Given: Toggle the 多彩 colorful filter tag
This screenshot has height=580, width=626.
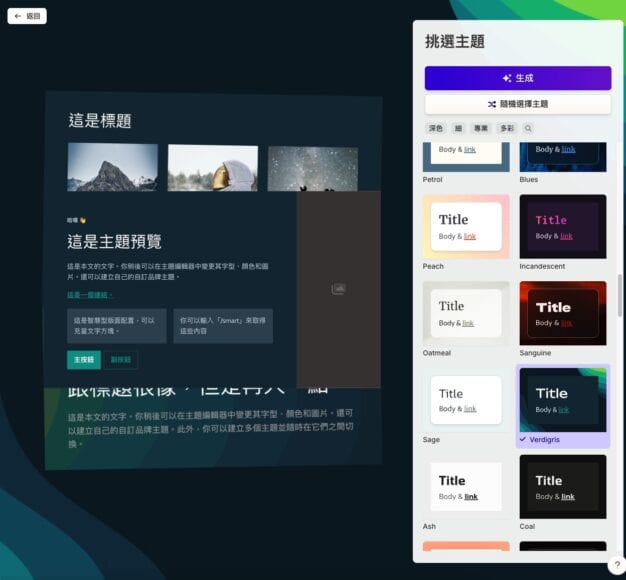Looking at the screenshot, I should pyautogui.click(x=507, y=128).
